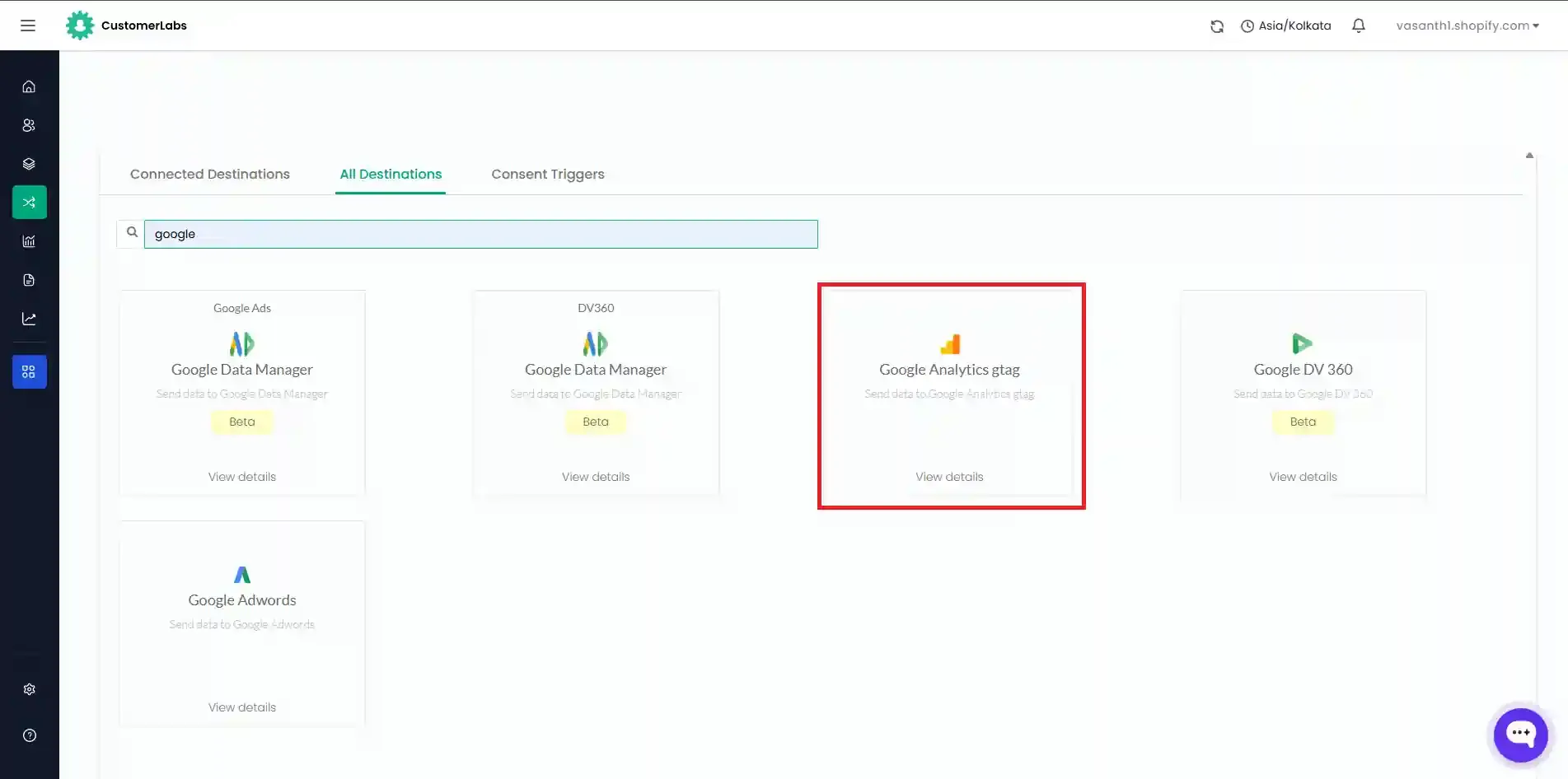This screenshot has height=779, width=1568.
Task: Click the refresh sync icon
Action: (x=1217, y=26)
